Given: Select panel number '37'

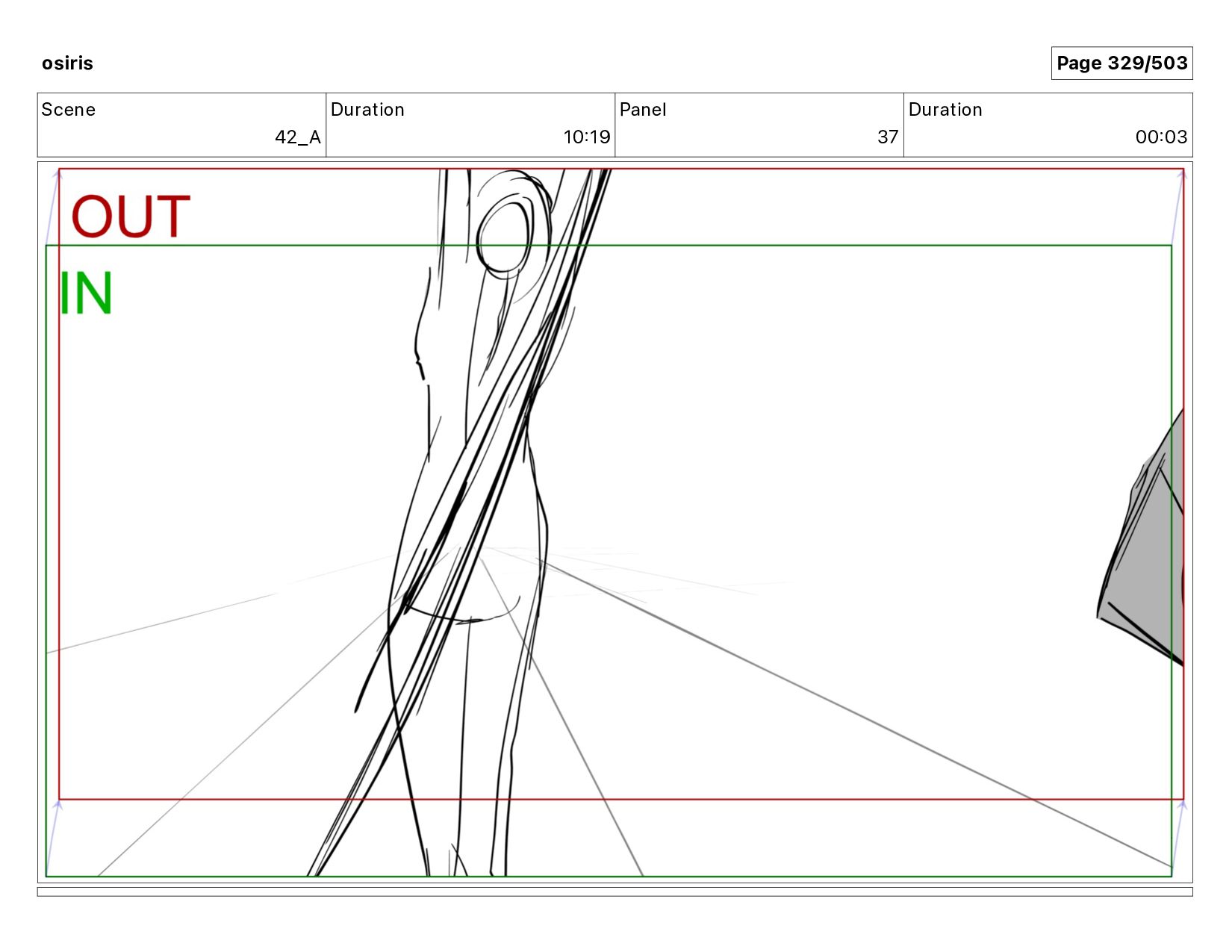Looking at the screenshot, I should coord(888,137).
